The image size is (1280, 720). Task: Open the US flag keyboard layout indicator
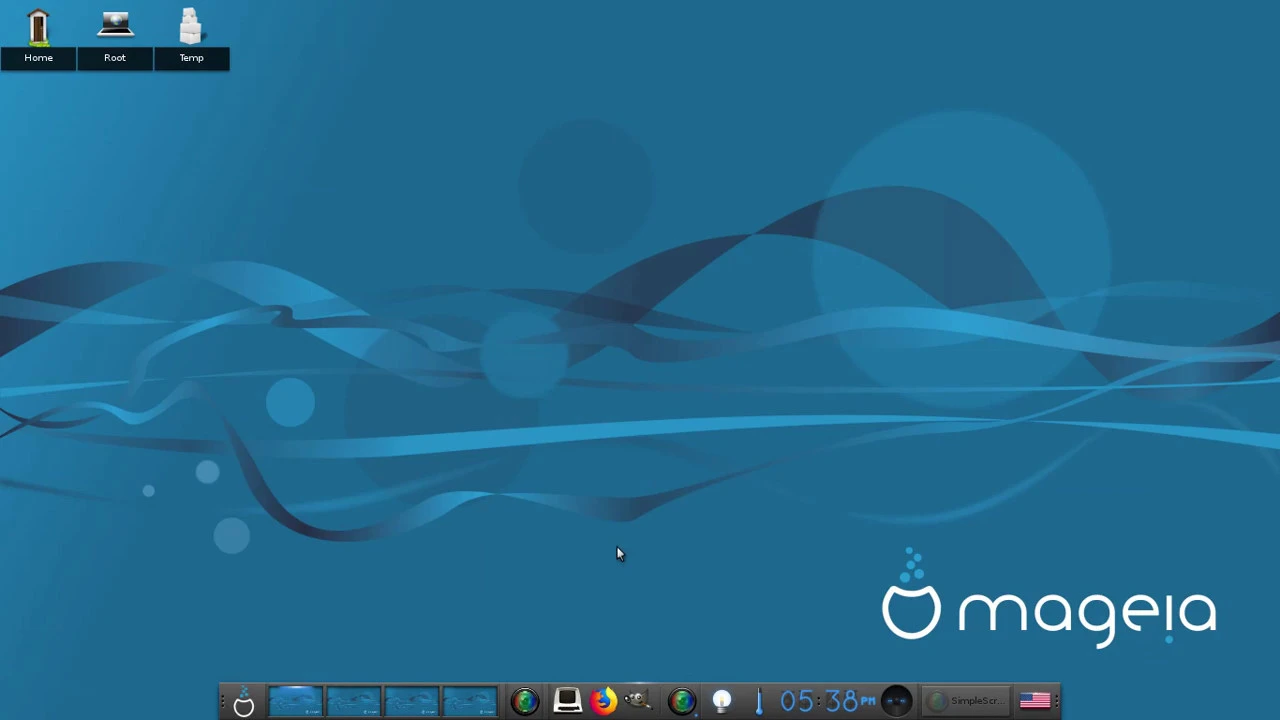click(x=1035, y=701)
